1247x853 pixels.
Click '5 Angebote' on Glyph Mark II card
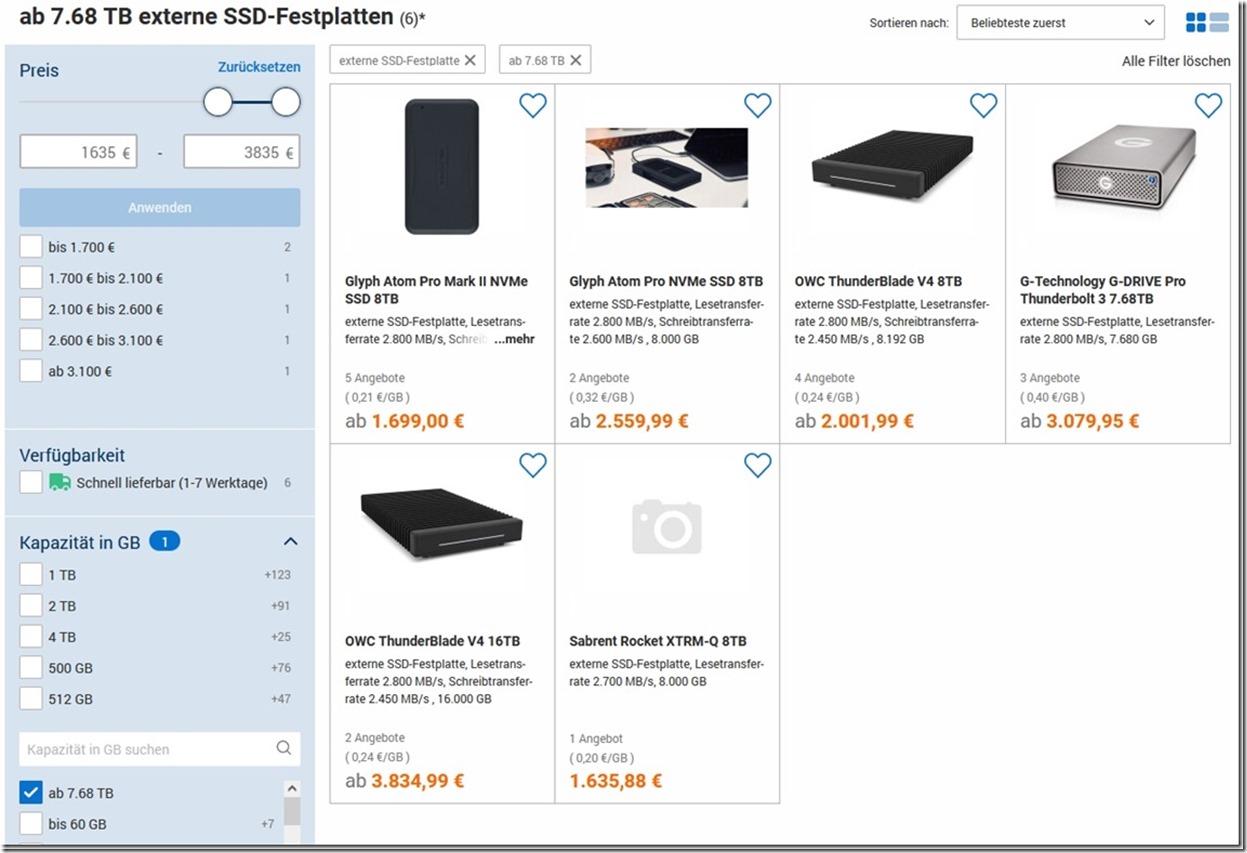(375, 378)
